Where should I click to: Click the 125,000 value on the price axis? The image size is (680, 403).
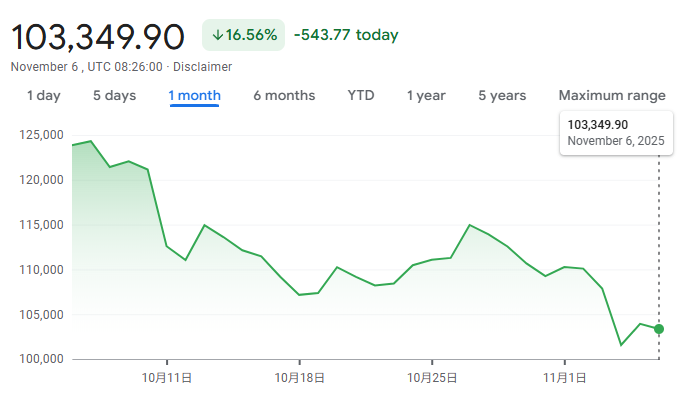click(x=40, y=135)
